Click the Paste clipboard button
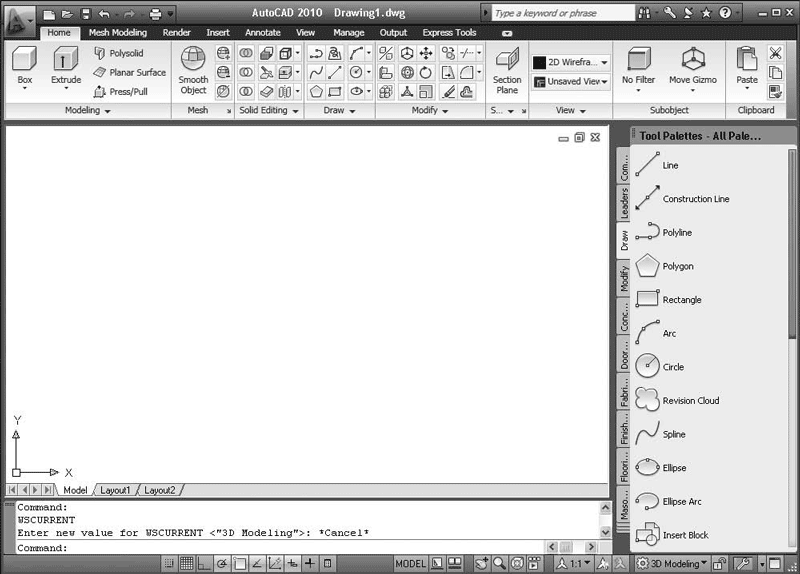800x574 pixels. (x=746, y=66)
